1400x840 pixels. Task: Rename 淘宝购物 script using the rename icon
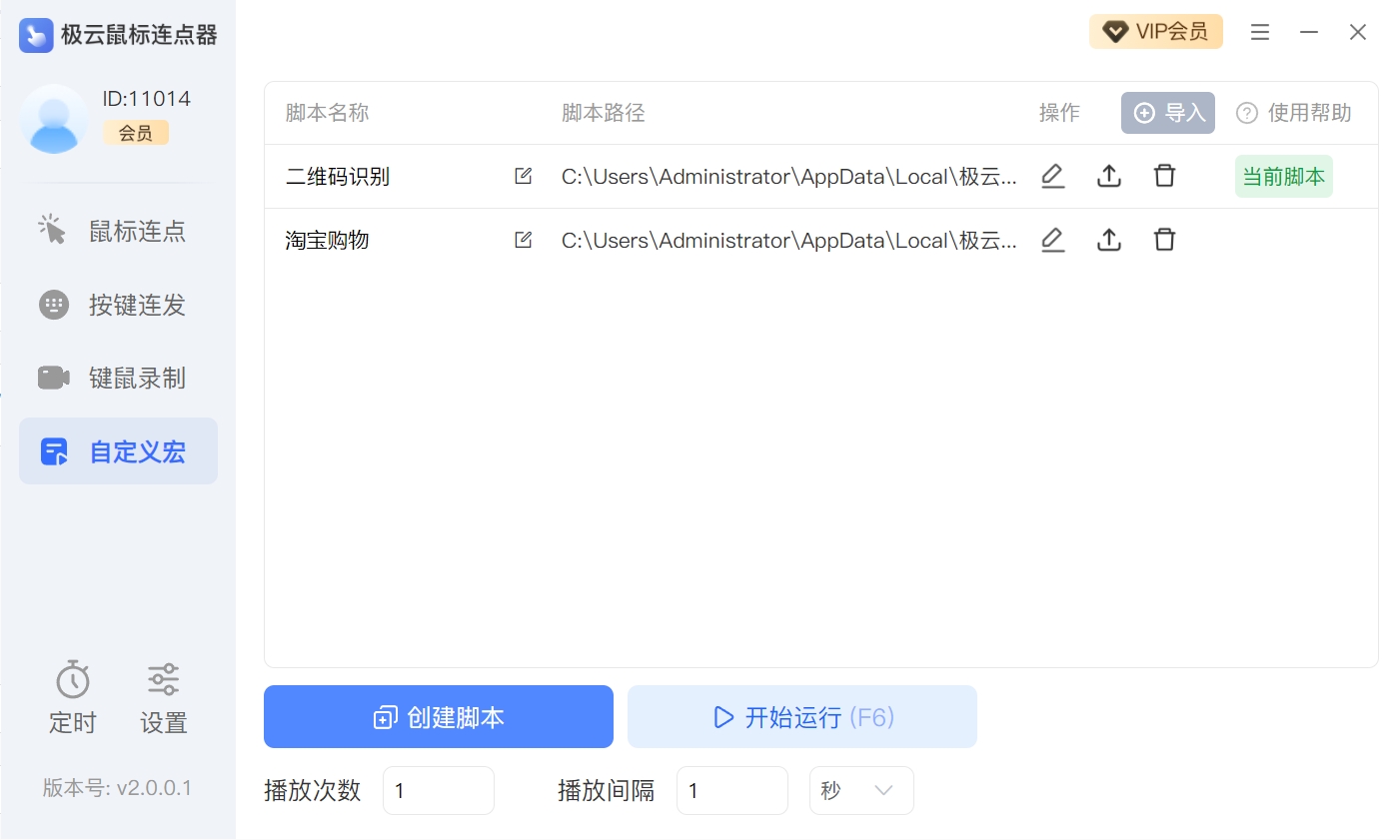pyautogui.click(x=523, y=240)
